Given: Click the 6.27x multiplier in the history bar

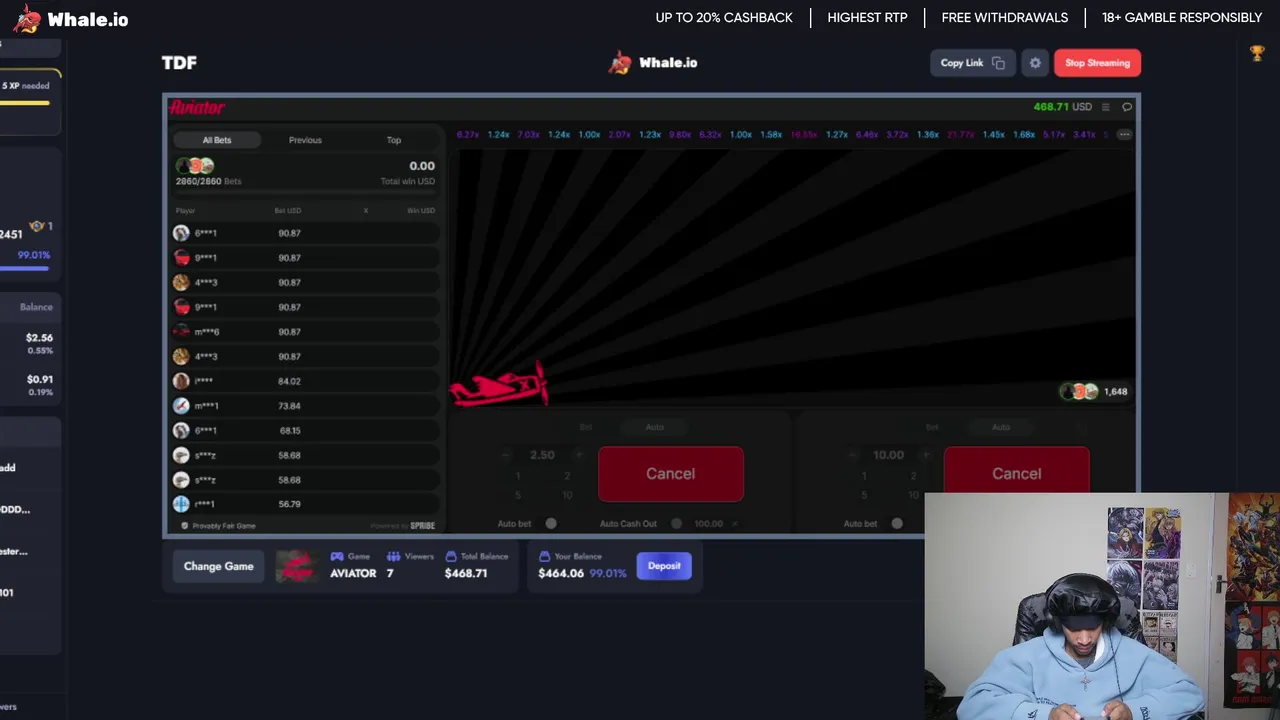Looking at the screenshot, I should [x=467, y=135].
